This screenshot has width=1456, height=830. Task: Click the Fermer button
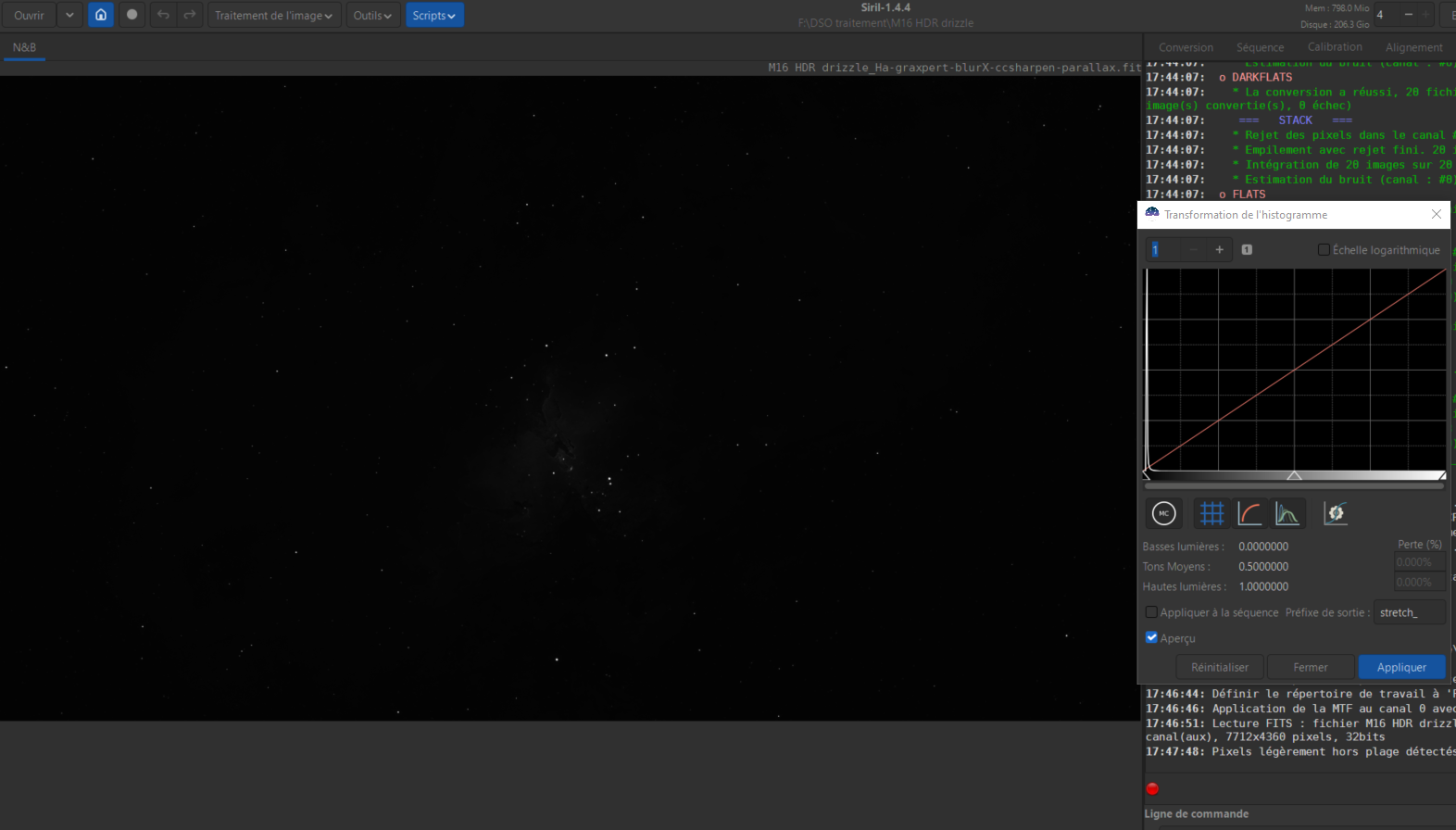tap(1311, 667)
